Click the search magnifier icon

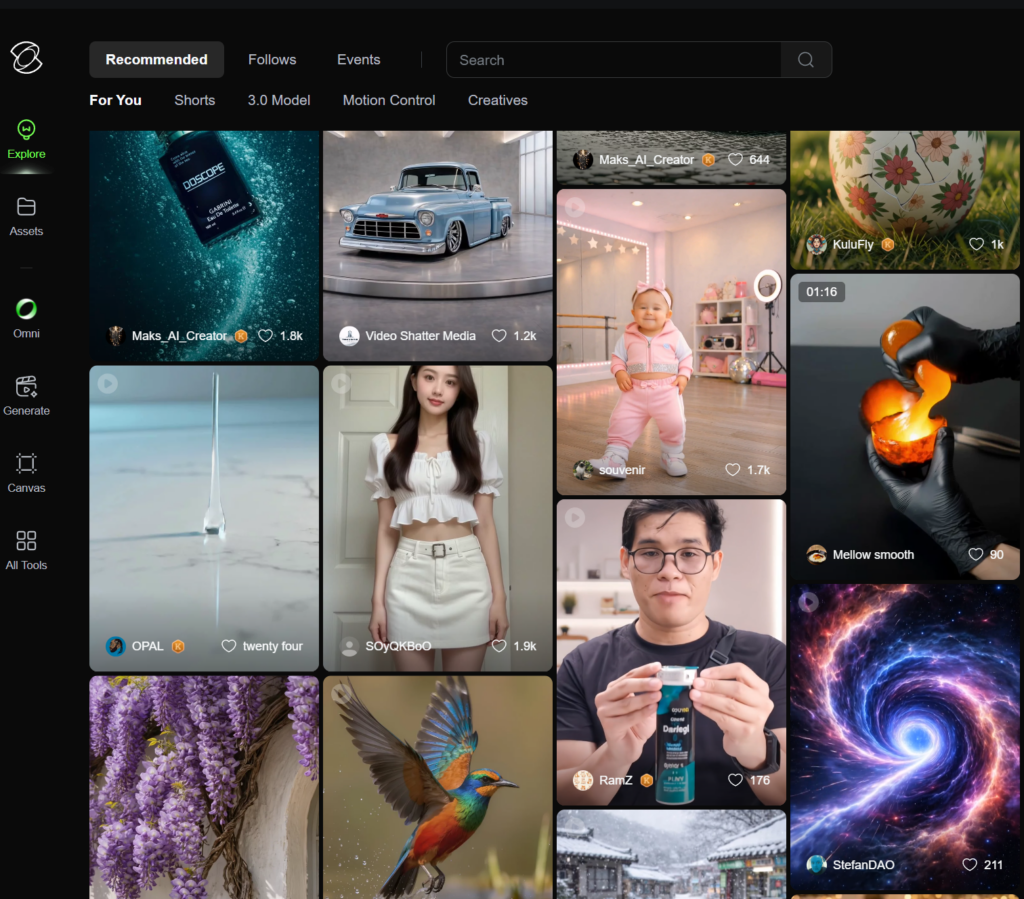[x=805, y=60]
